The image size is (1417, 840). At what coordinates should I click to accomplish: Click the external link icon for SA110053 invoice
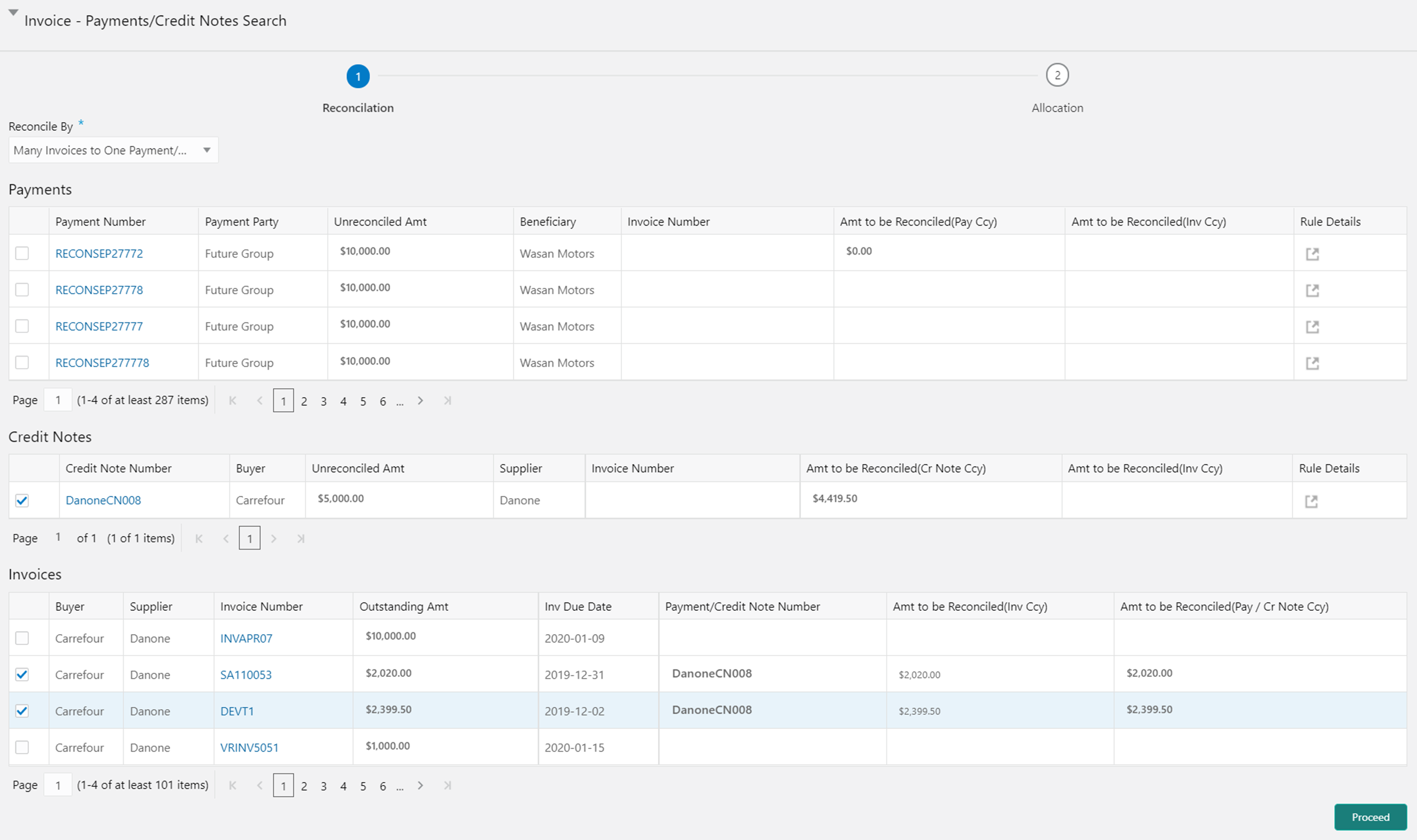tap(246, 673)
